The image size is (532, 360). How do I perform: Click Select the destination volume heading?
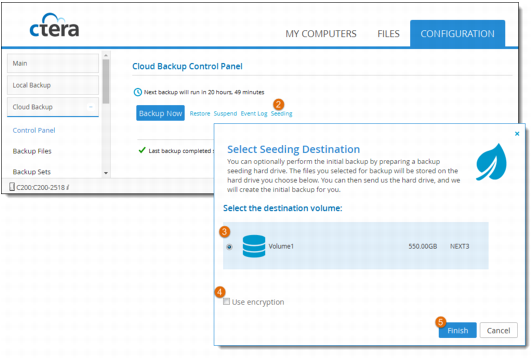click(283, 208)
